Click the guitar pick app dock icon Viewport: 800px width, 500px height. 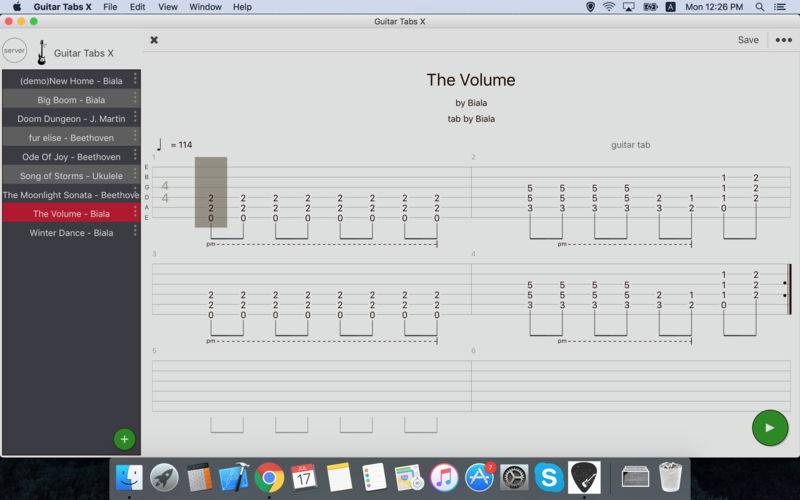click(584, 478)
